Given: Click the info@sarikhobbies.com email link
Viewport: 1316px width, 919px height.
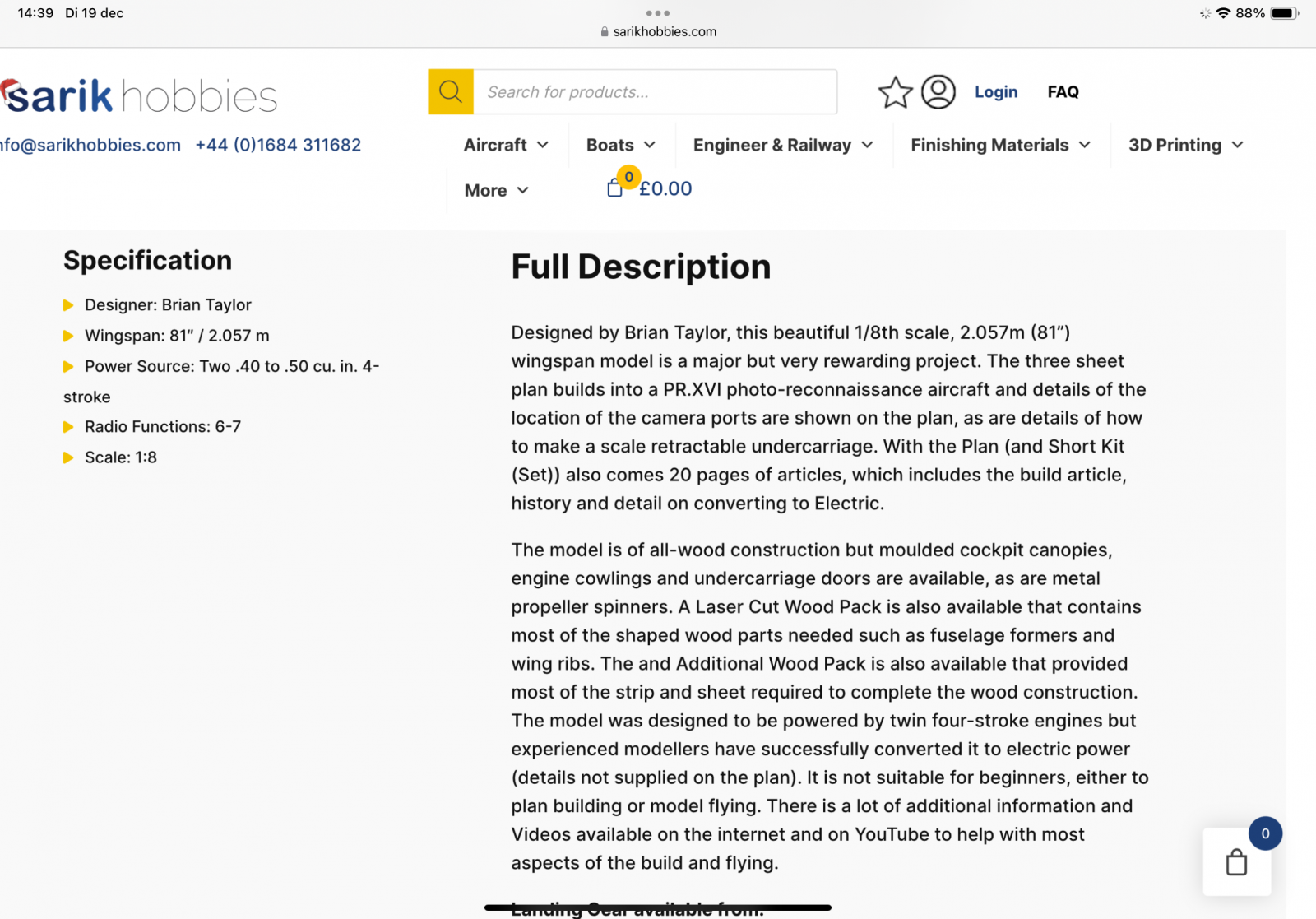Looking at the screenshot, I should (90, 145).
